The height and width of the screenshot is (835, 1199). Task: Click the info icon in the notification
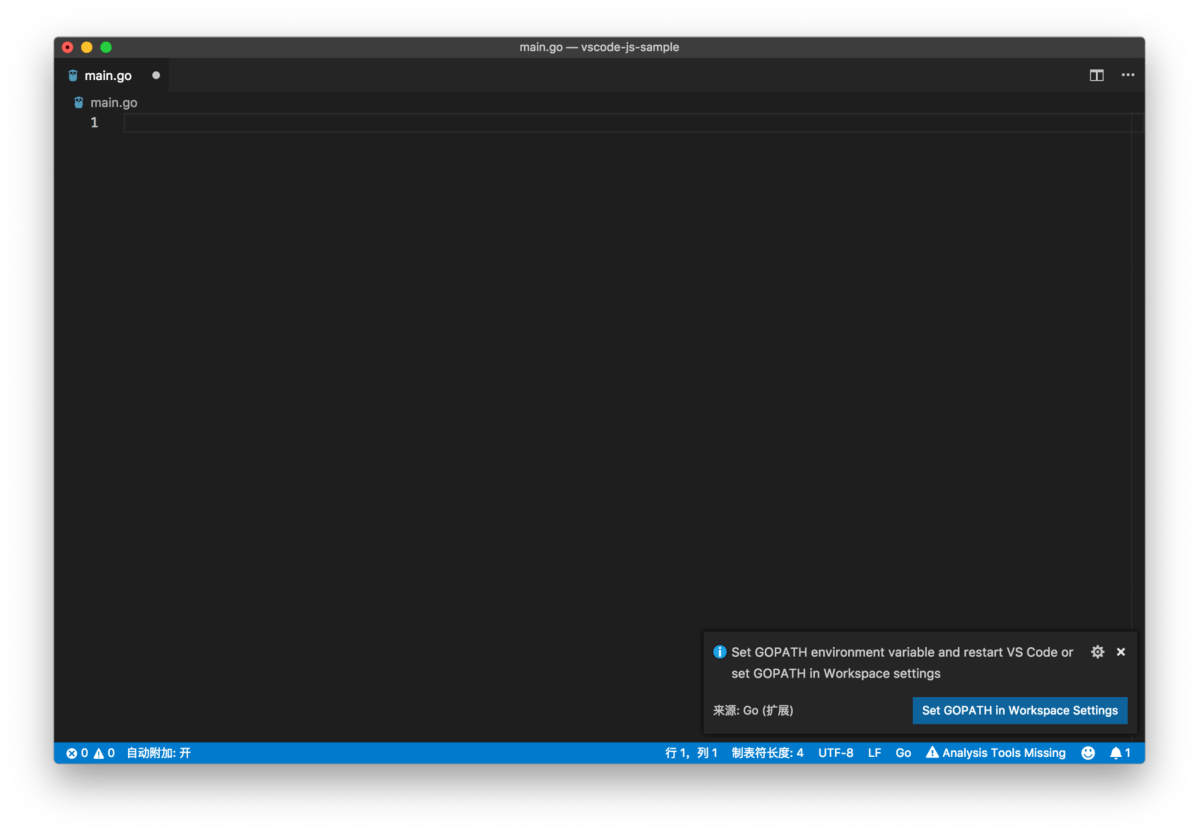pyautogui.click(x=719, y=651)
